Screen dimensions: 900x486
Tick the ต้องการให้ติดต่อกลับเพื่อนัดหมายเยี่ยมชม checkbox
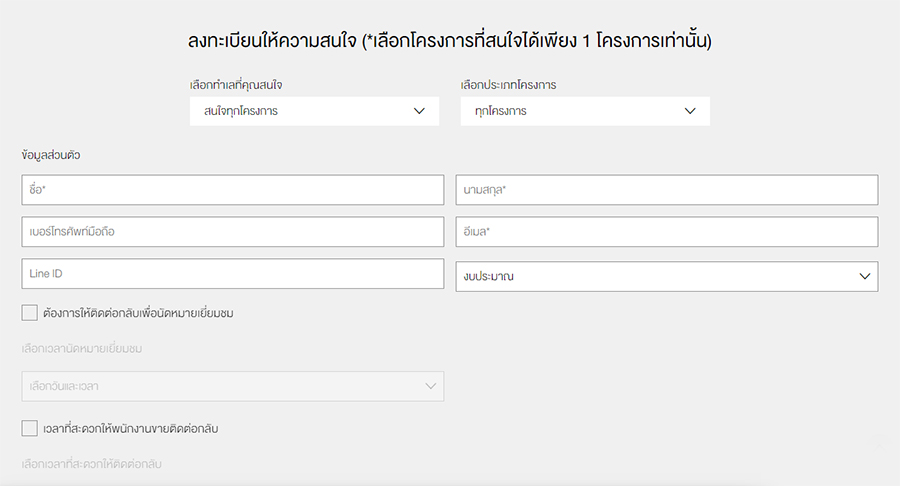[29, 313]
